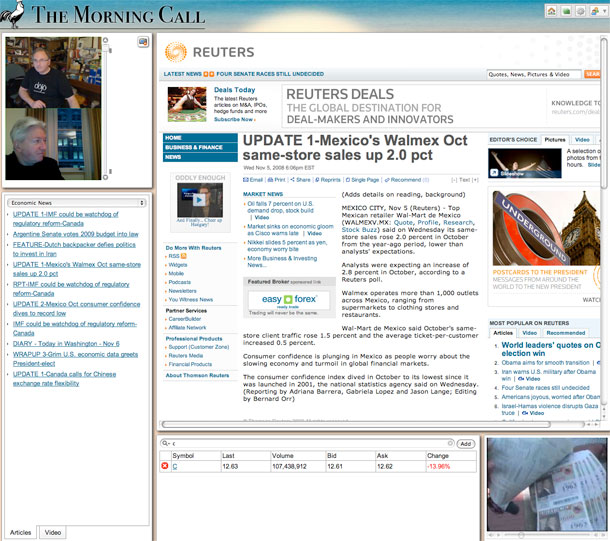Image resolution: width=610 pixels, height=541 pixels.
Task: Click the Reuters horizontal scrollbar
Action: (x=356, y=424)
